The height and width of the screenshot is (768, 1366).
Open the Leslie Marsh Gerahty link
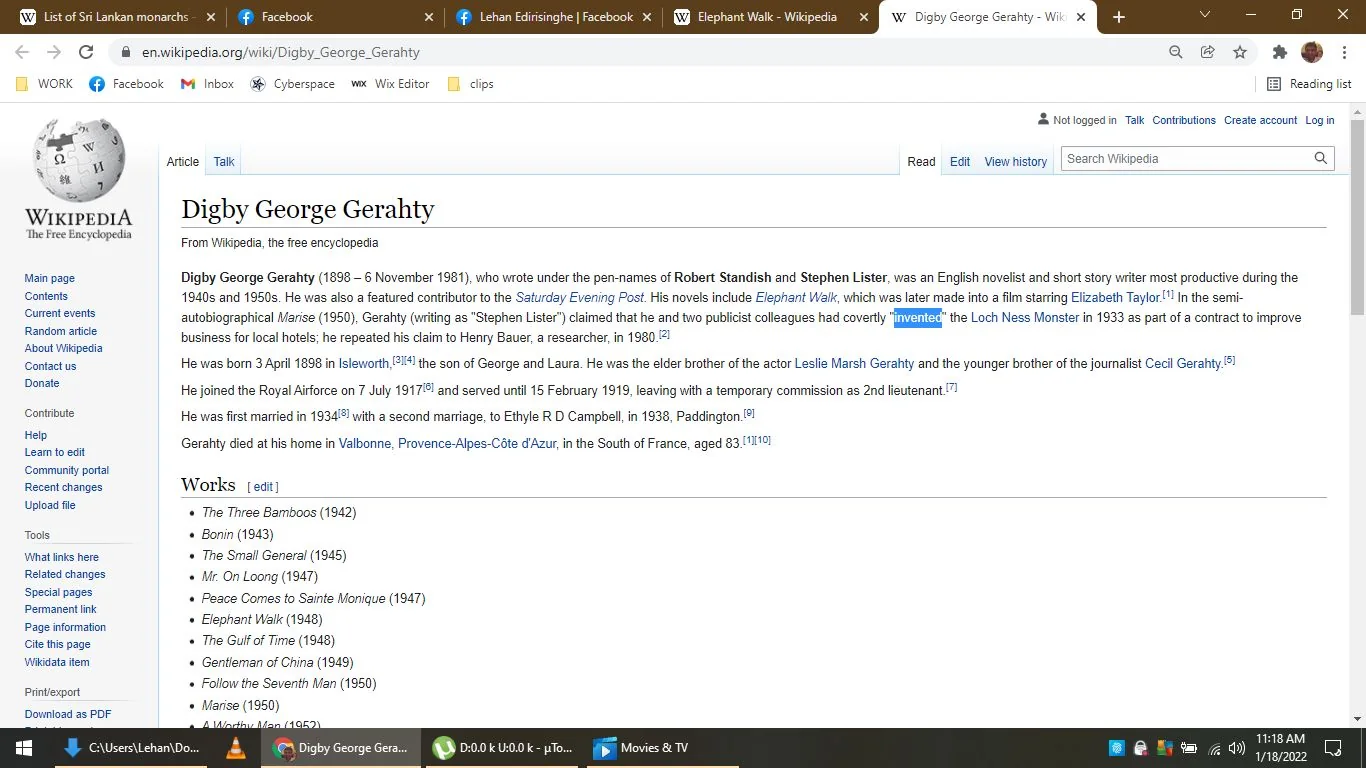854,363
